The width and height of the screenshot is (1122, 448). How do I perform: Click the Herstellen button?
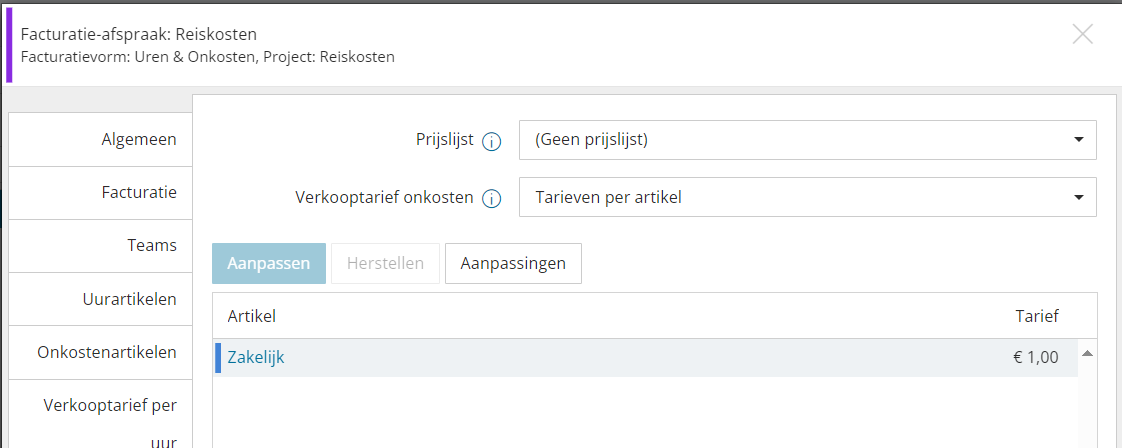pos(385,263)
